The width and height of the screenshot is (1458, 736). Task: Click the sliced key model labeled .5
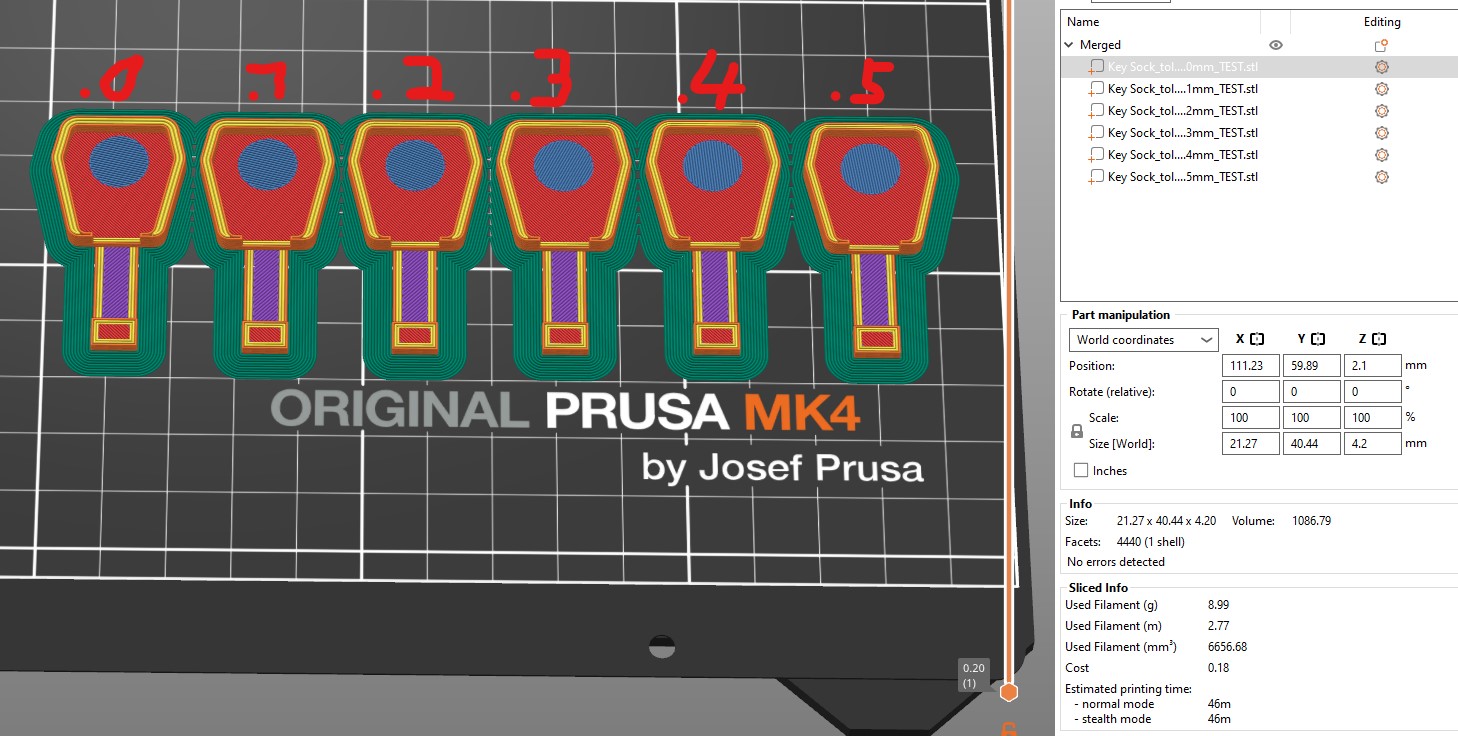pos(870,237)
